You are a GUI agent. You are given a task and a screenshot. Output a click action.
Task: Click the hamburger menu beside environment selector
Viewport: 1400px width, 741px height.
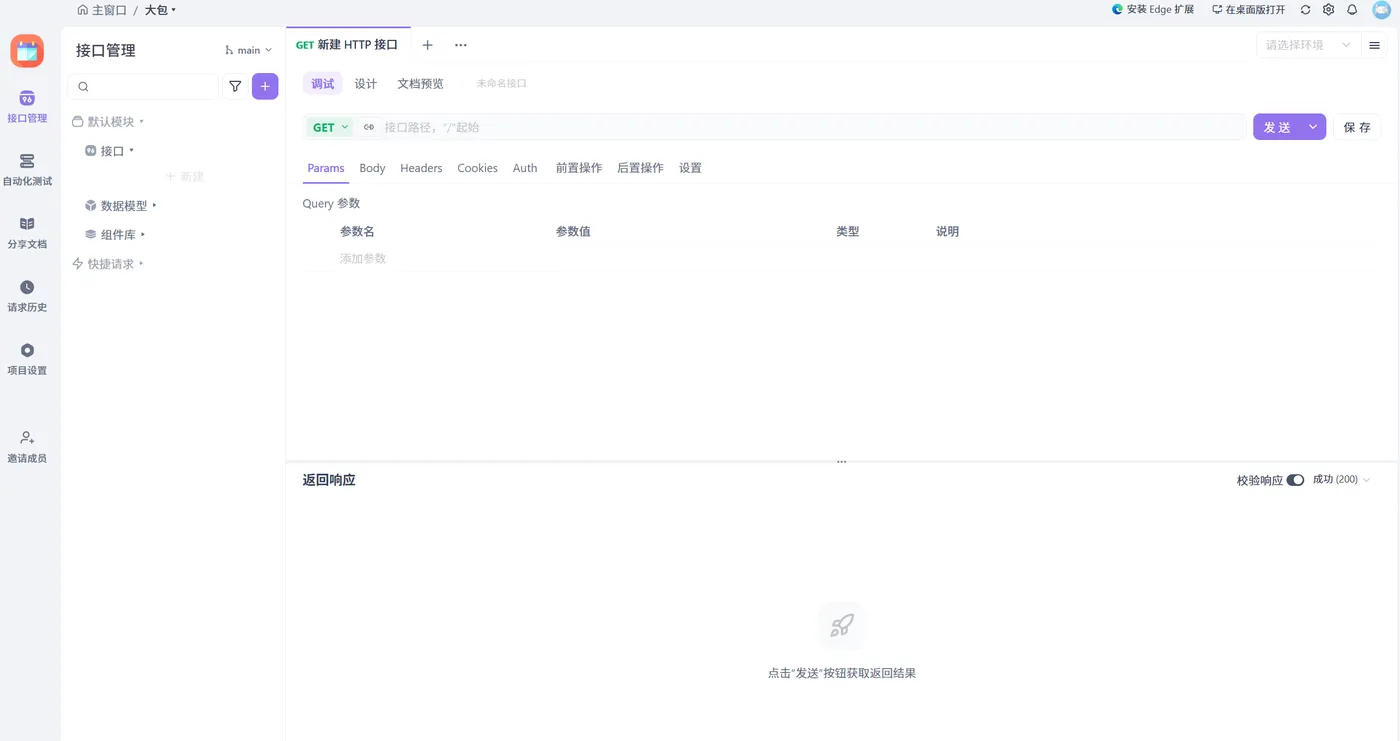1375,45
